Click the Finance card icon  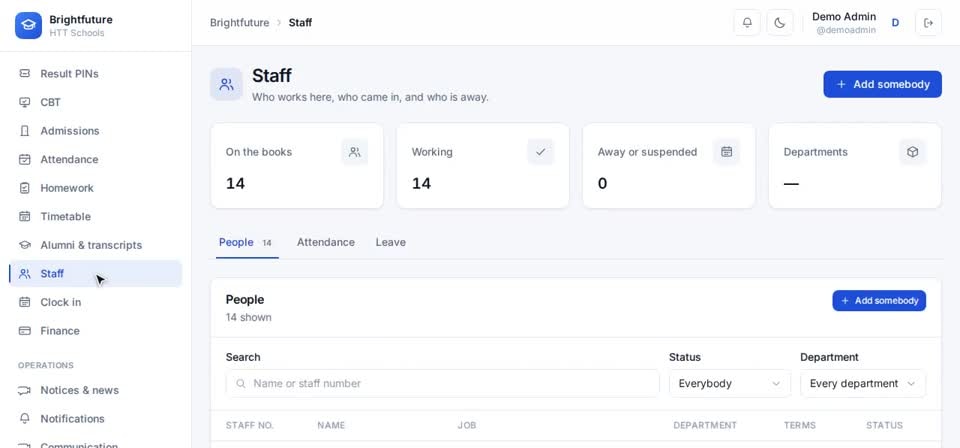24,330
